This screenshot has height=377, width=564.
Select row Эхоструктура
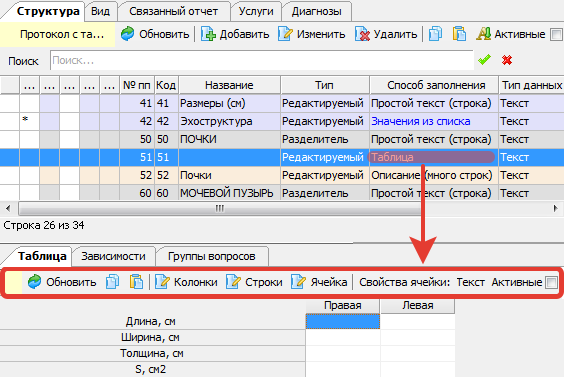coord(282,121)
